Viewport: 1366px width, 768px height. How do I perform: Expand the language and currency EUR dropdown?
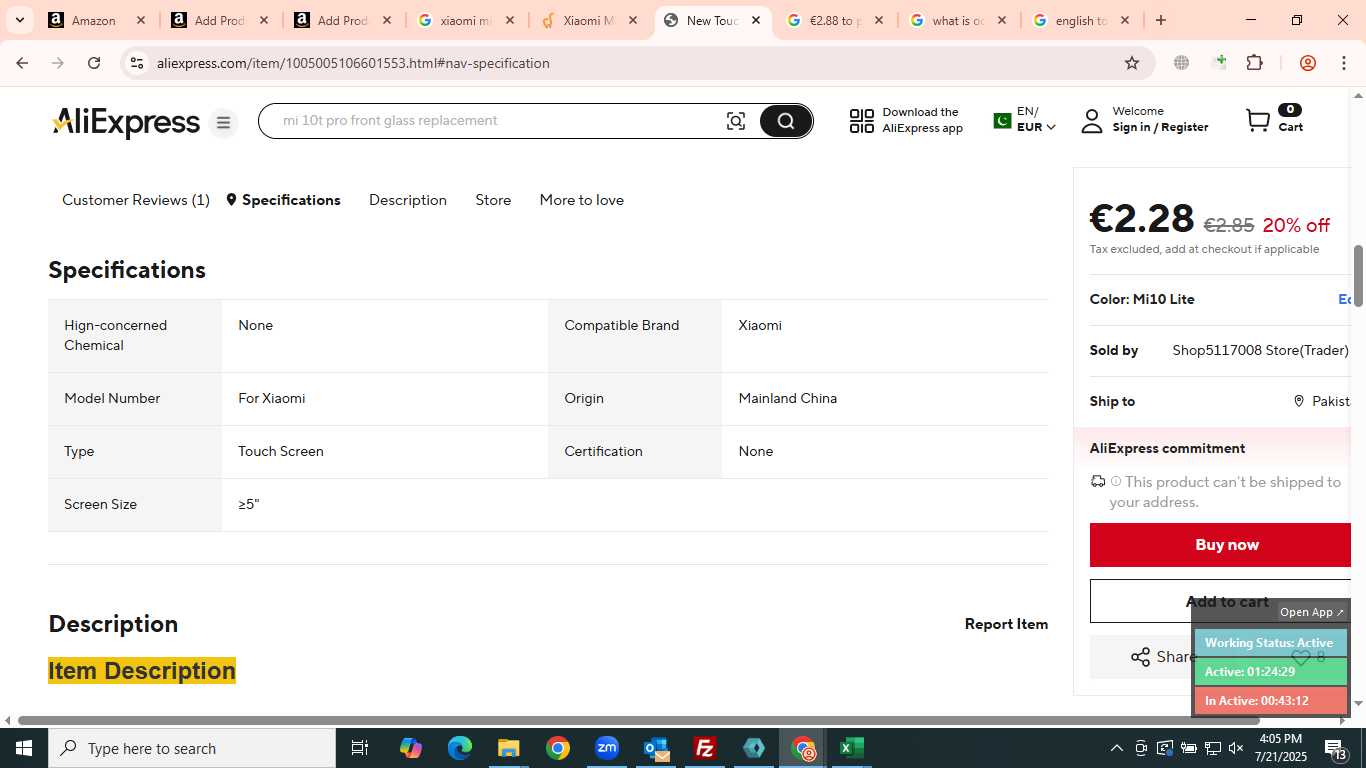pyautogui.click(x=1036, y=127)
